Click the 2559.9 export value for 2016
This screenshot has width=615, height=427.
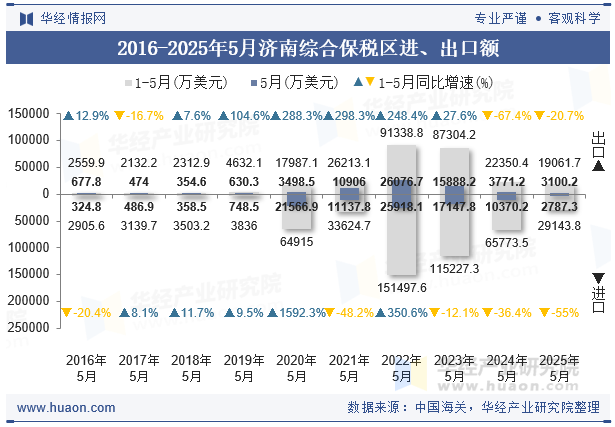[x=86, y=163]
